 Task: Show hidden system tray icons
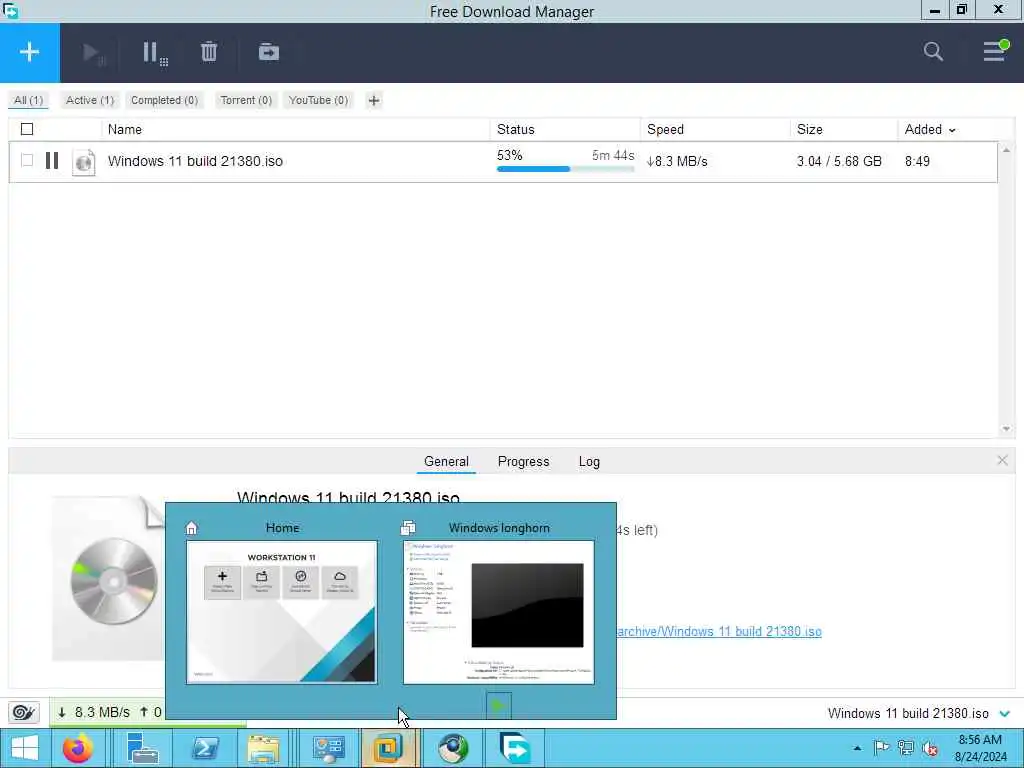[x=857, y=748]
